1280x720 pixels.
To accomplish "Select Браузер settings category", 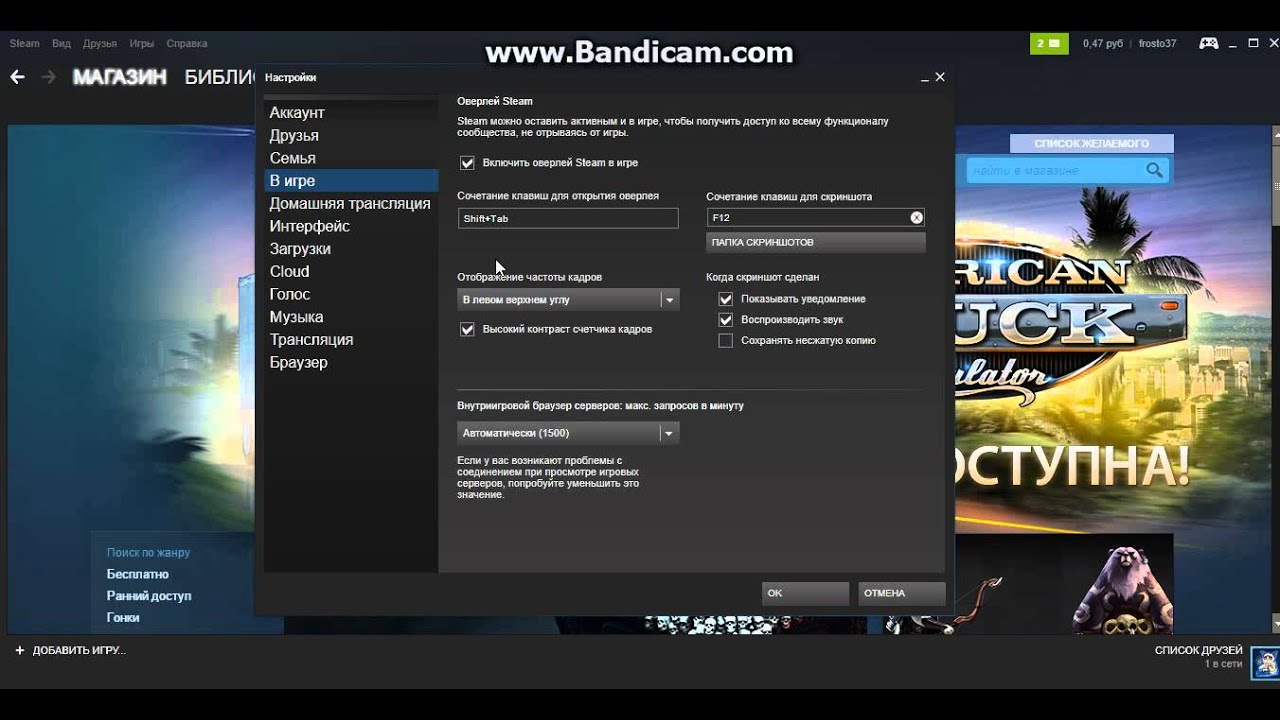I will tap(350, 362).
